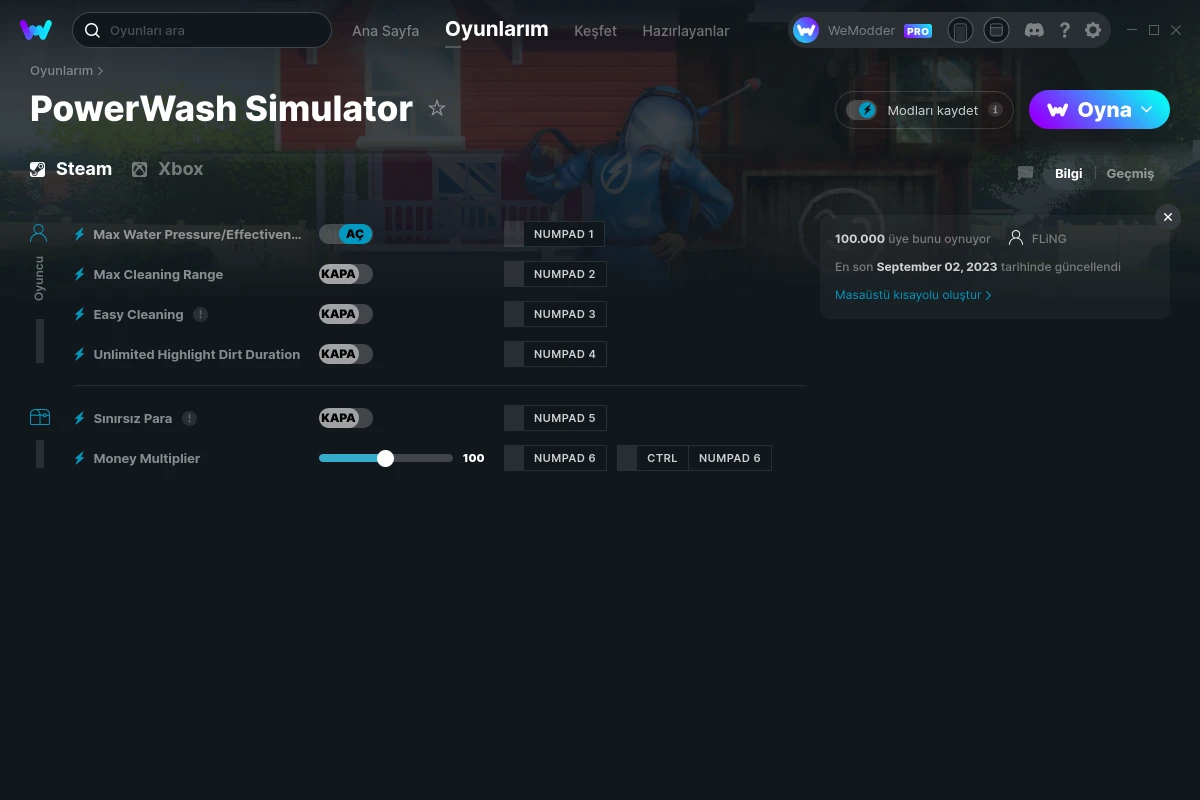The width and height of the screenshot is (1200, 800).
Task: Click lightning icon for Max Cleaning Range
Action: tap(80, 274)
